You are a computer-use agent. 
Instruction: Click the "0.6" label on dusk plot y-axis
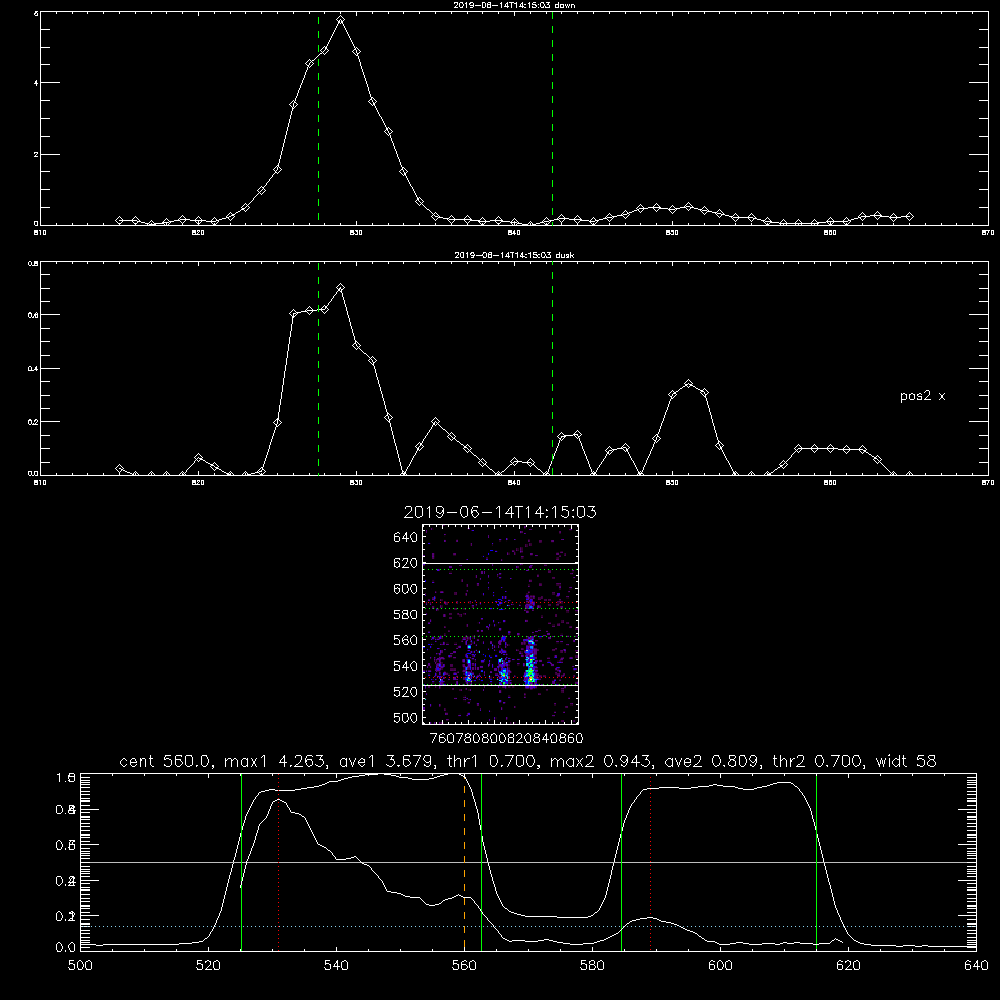coord(34,315)
